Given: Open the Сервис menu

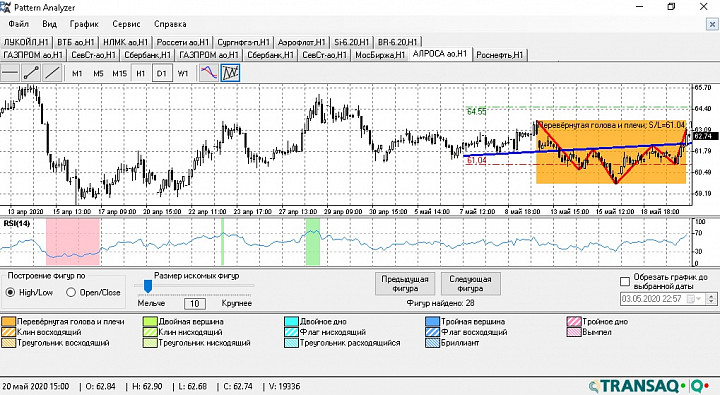Looking at the screenshot, I should [126, 24].
